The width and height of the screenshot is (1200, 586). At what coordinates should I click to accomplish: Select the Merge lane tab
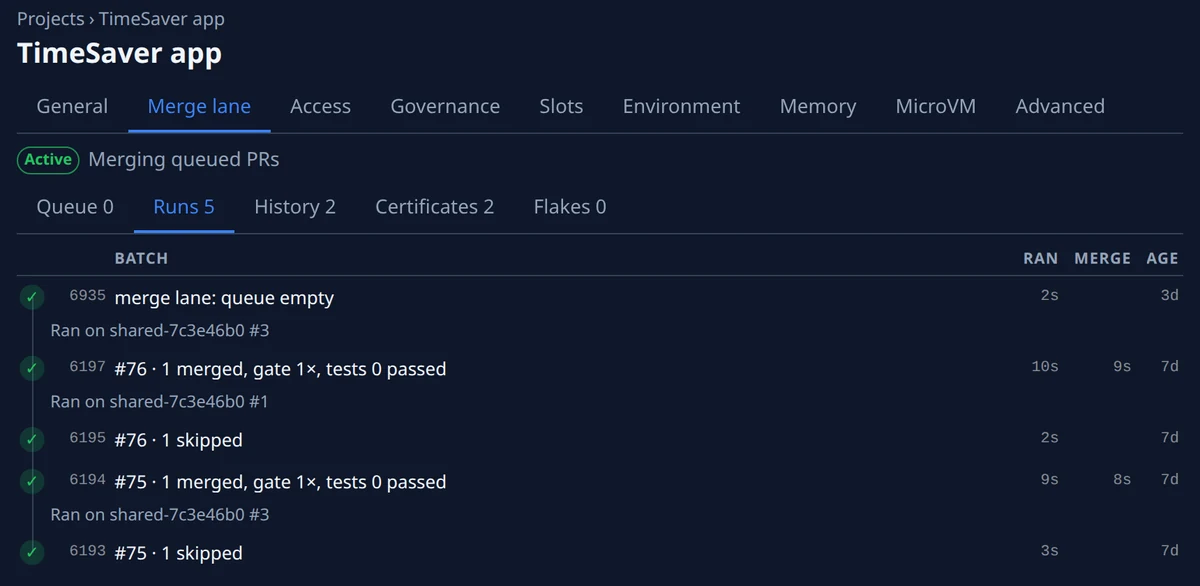click(199, 106)
